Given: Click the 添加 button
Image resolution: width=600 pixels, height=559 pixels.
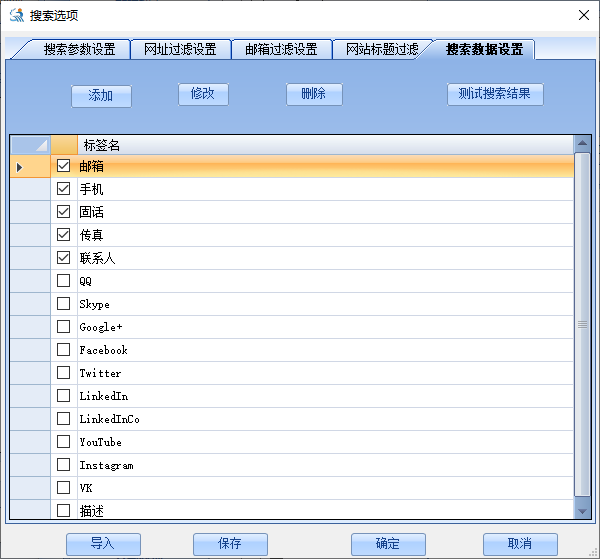Looking at the screenshot, I should click(x=101, y=96).
